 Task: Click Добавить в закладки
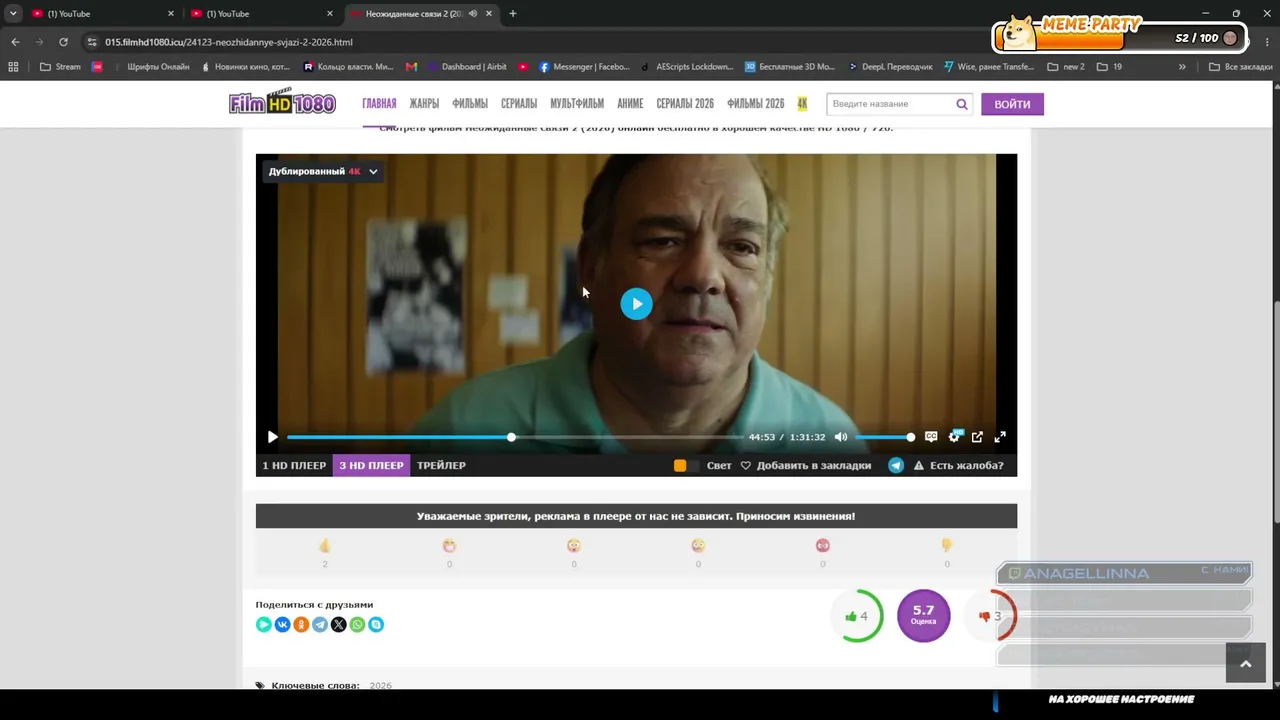(806, 465)
